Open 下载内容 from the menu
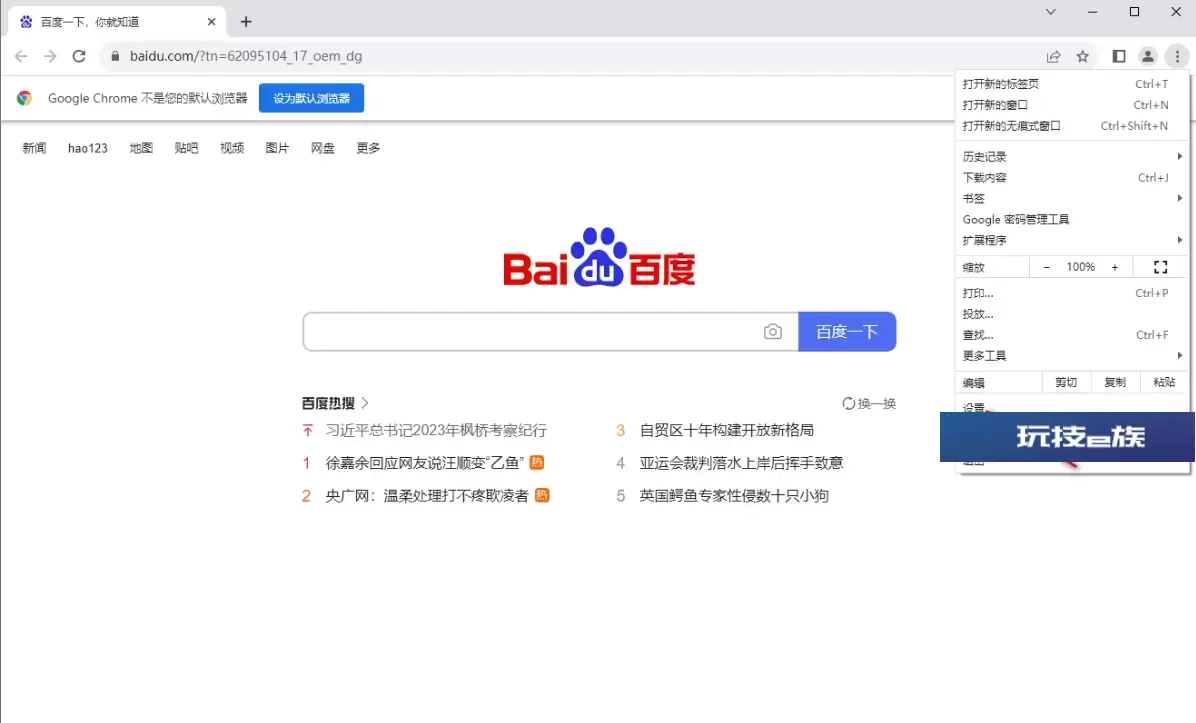The width and height of the screenshot is (1196, 723). click(x=1072, y=178)
